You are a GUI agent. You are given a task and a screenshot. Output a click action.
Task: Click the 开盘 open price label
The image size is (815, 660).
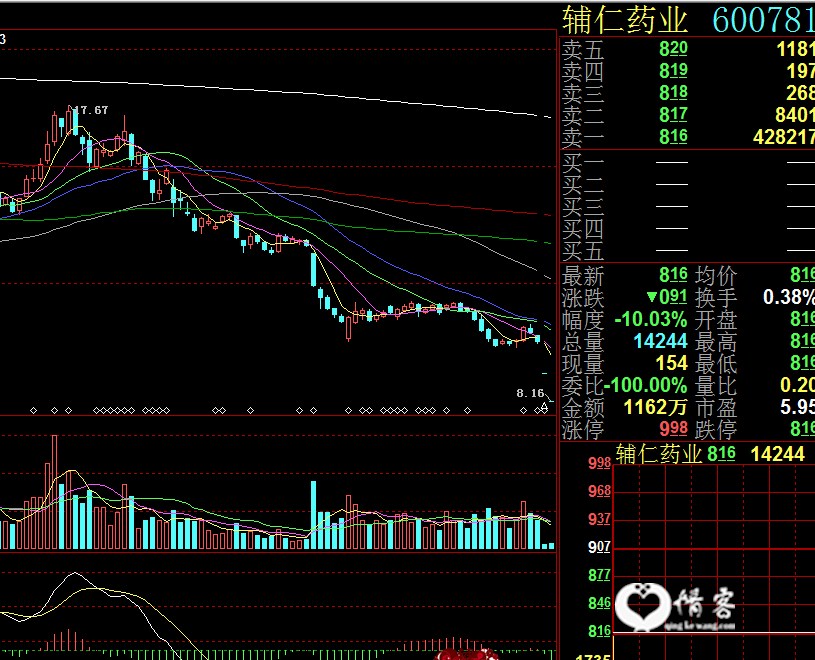click(x=716, y=320)
